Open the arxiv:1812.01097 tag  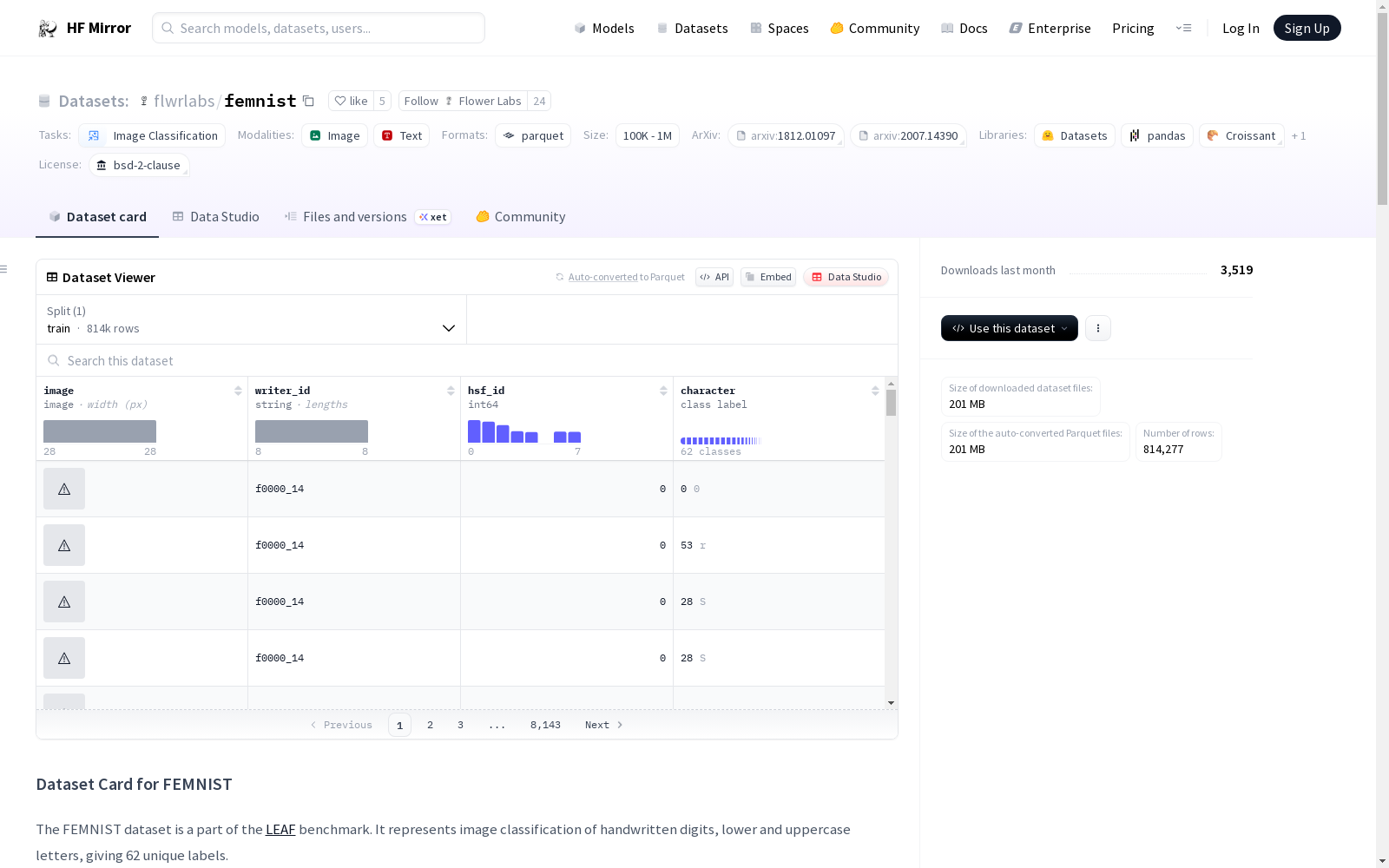tap(786, 135)
